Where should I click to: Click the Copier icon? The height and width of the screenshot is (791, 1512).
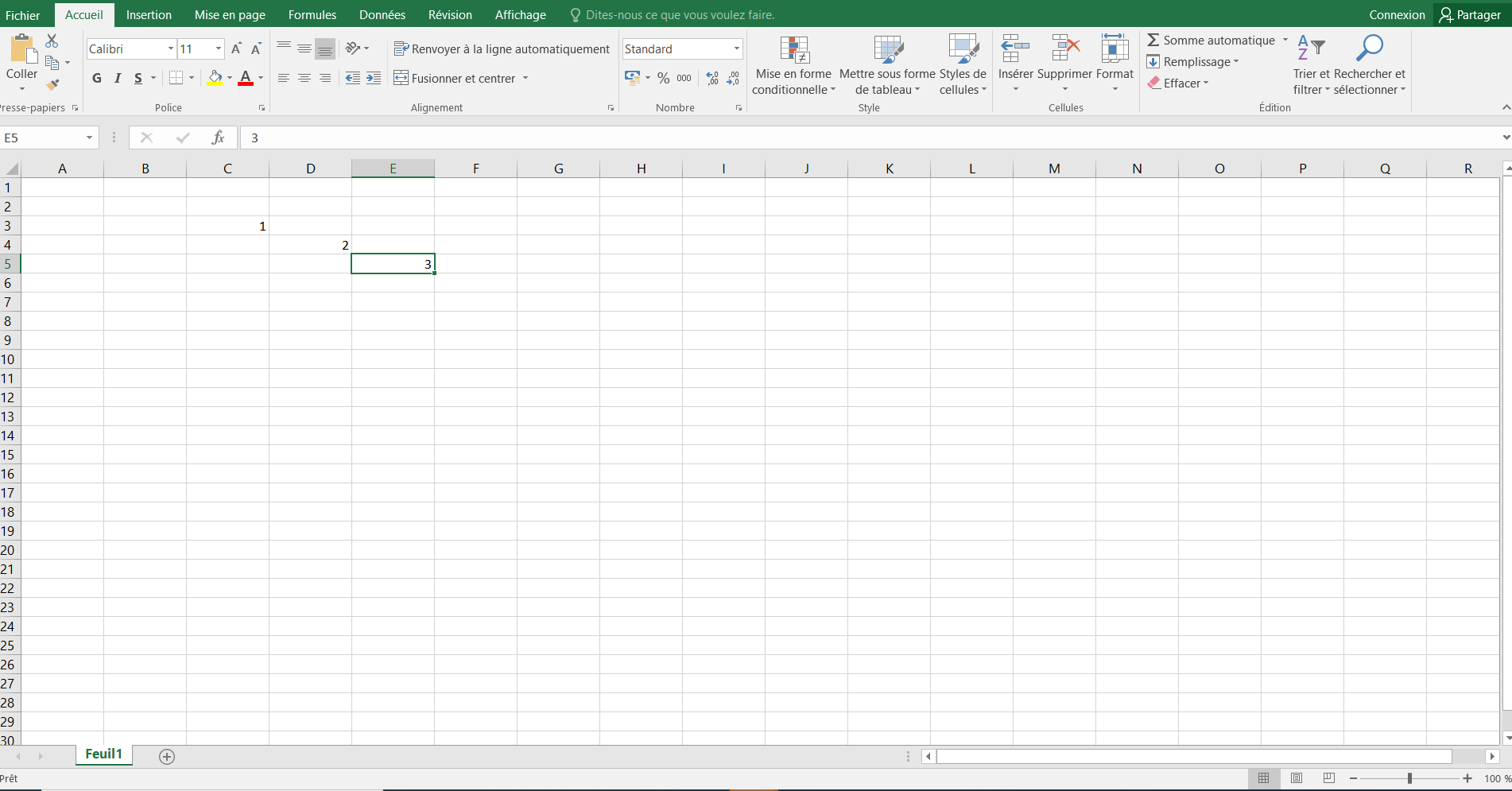[x=52, y=62]
